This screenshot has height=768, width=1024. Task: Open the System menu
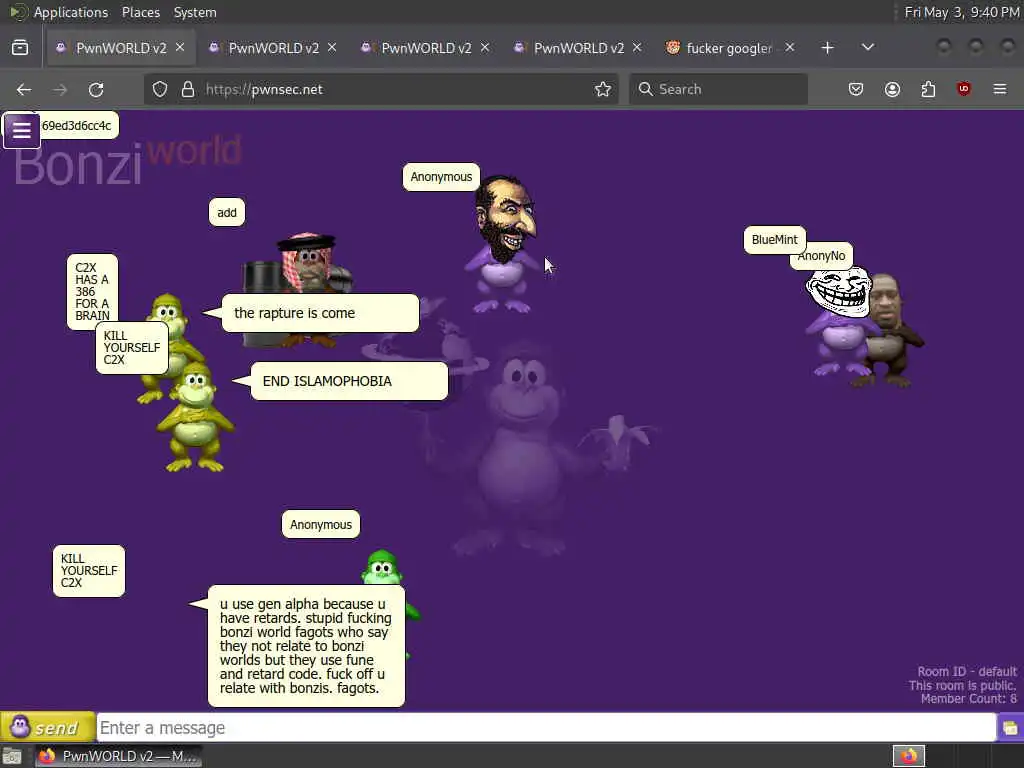(x=195, y=12)
